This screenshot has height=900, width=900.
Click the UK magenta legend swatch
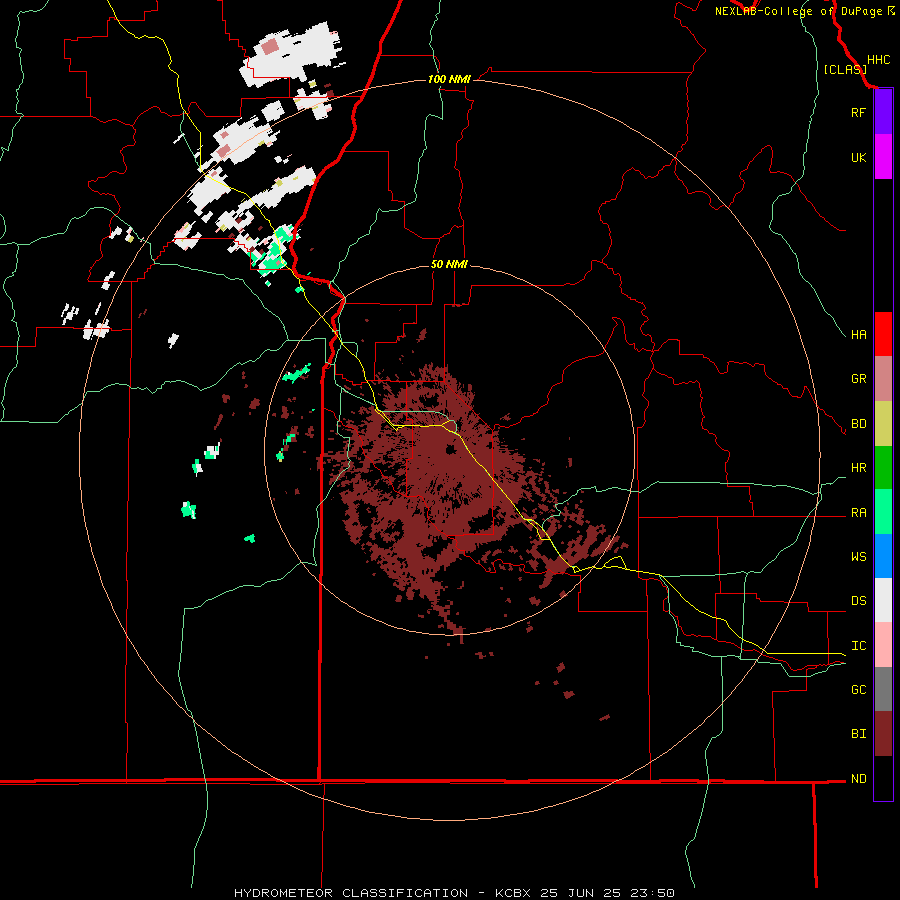click(x=883, y=157)
